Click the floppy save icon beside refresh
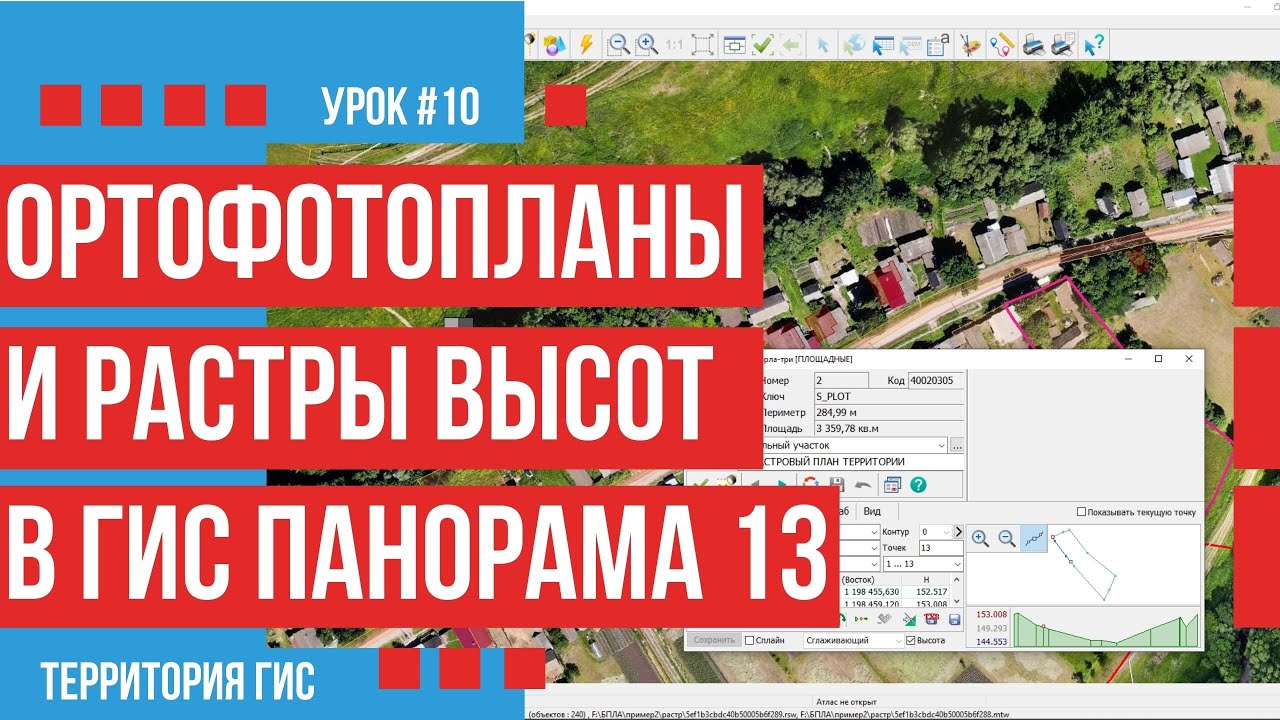 [x=837, y=484]
